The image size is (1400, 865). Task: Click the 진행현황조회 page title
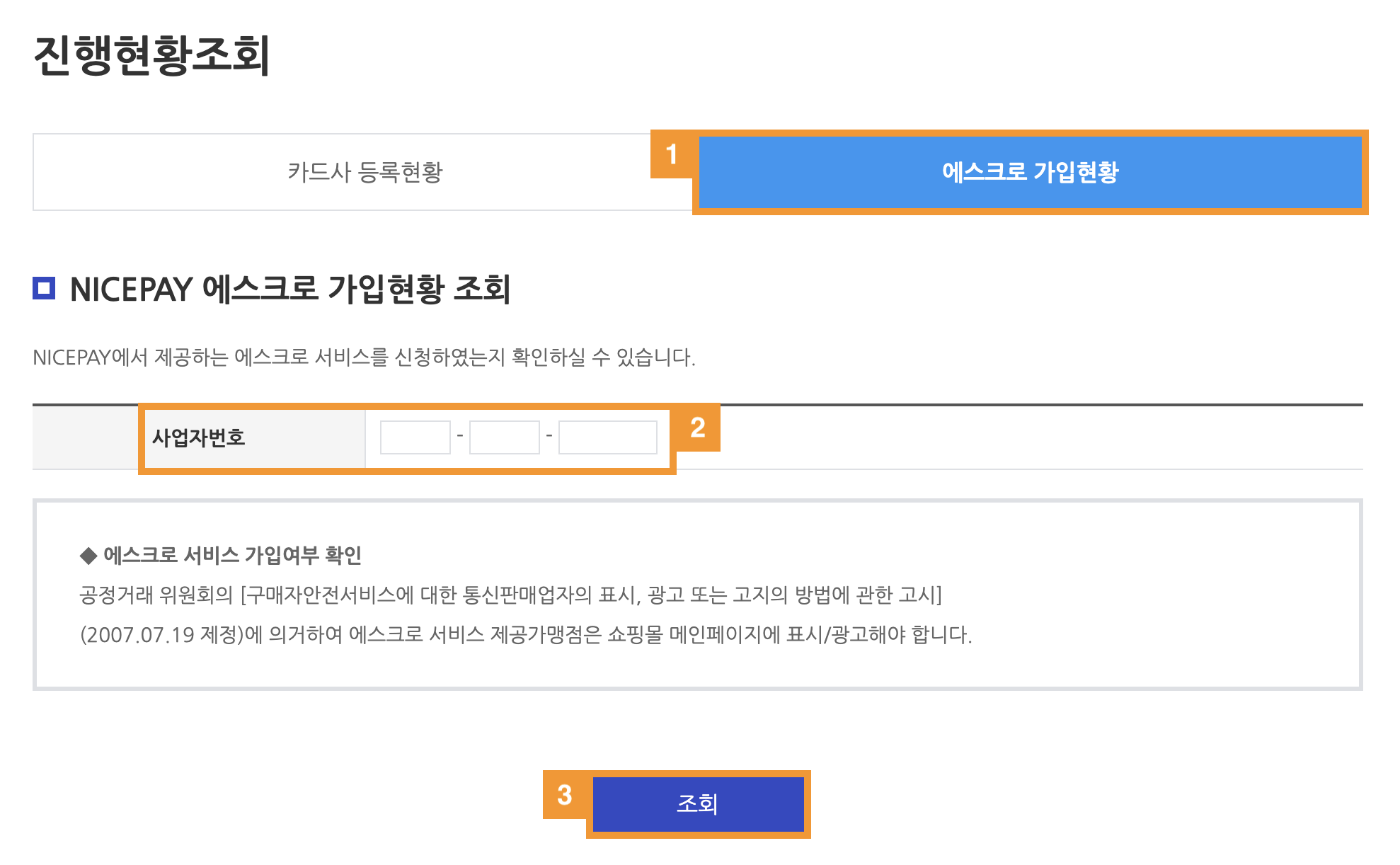(151, 55)
